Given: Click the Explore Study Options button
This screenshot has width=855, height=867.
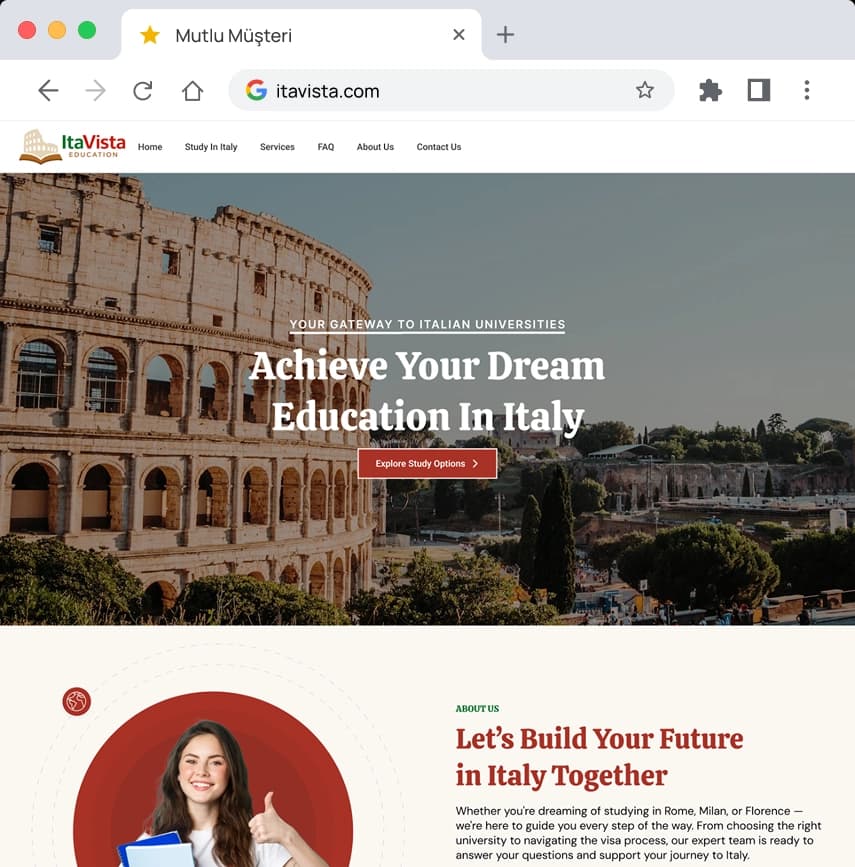Looking at the screenshot, I should point(427,463).
